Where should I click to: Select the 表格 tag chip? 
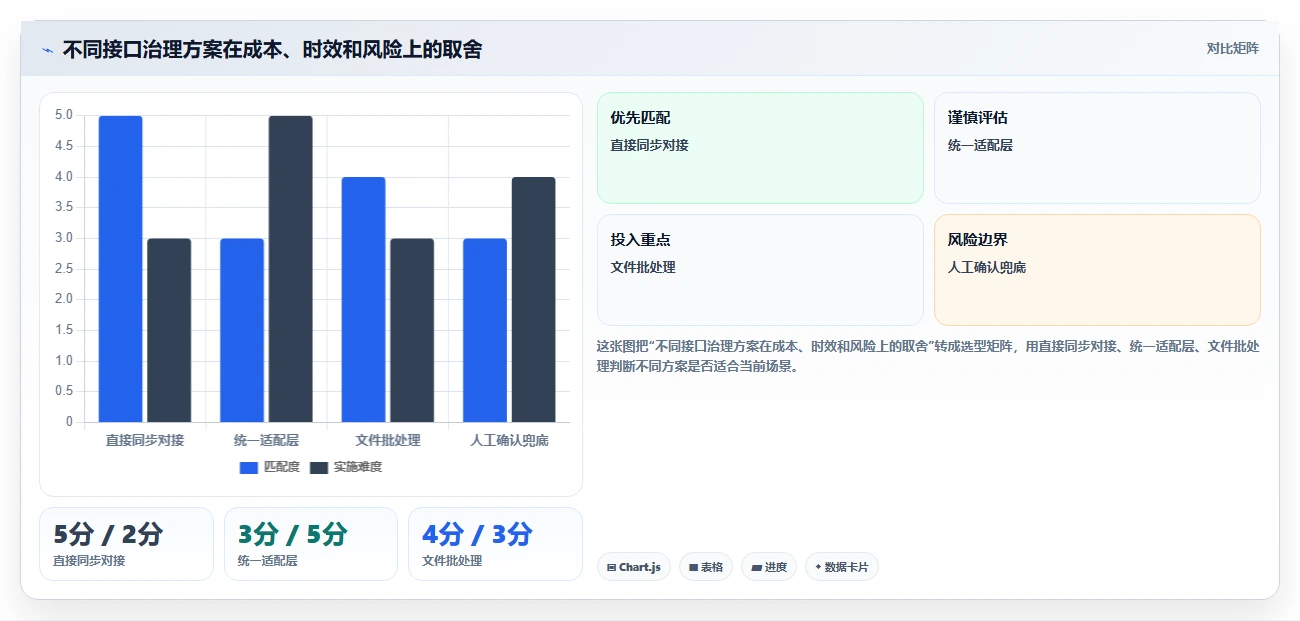coord(706,567)
